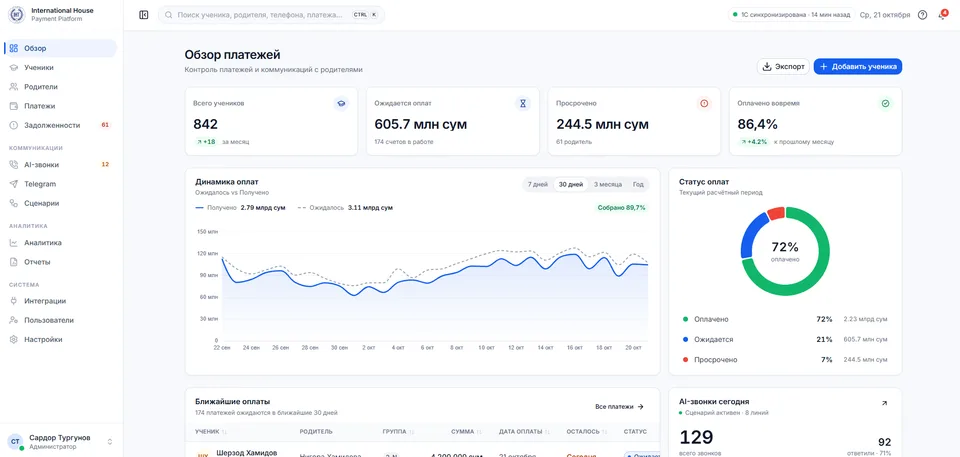960x457 pixels.
Task: Click the 605.7 млн сум value
Action: pyautogui.click(x=421, y=124)
